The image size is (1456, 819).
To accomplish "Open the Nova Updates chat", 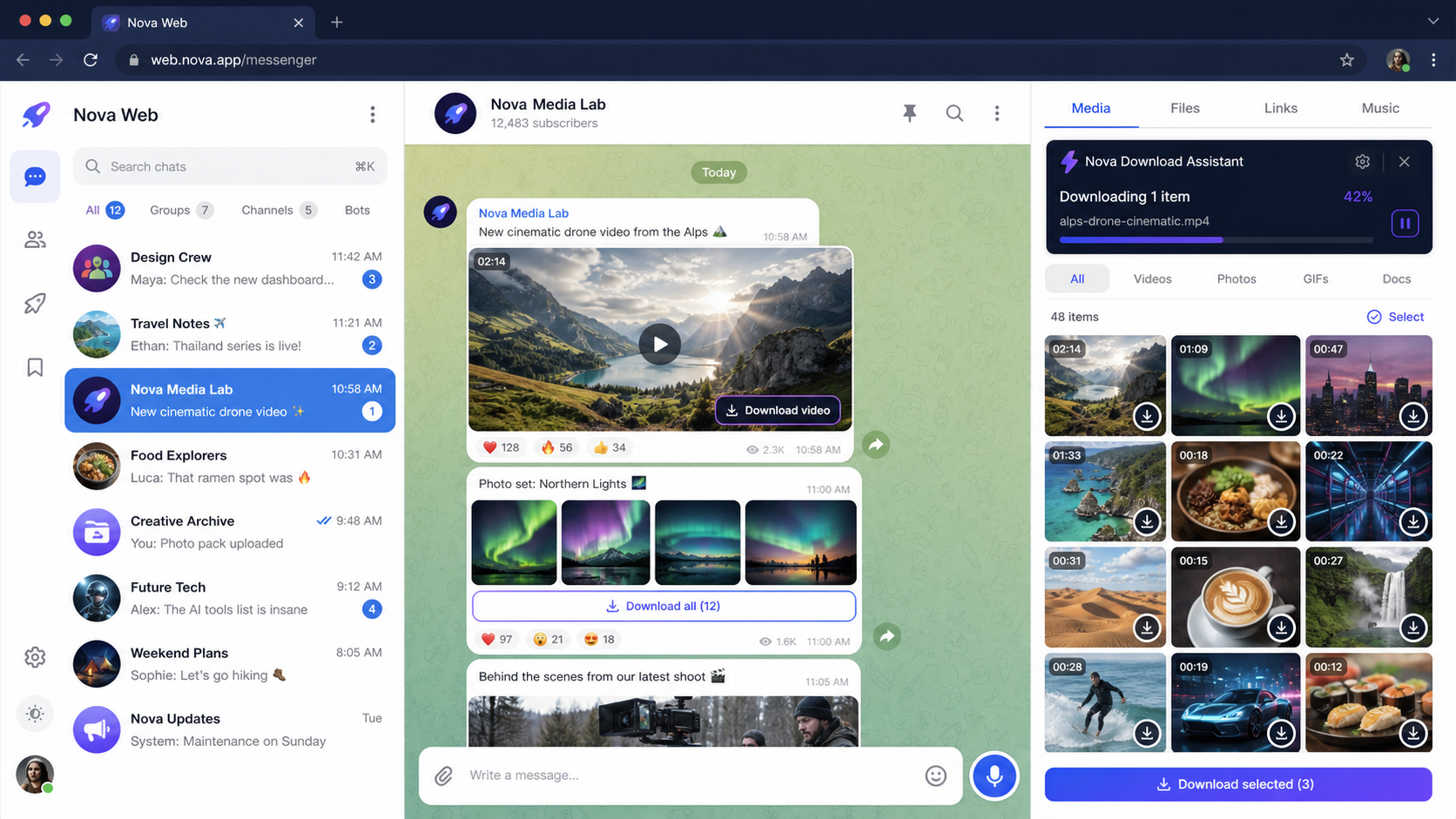I will point(230,729).
